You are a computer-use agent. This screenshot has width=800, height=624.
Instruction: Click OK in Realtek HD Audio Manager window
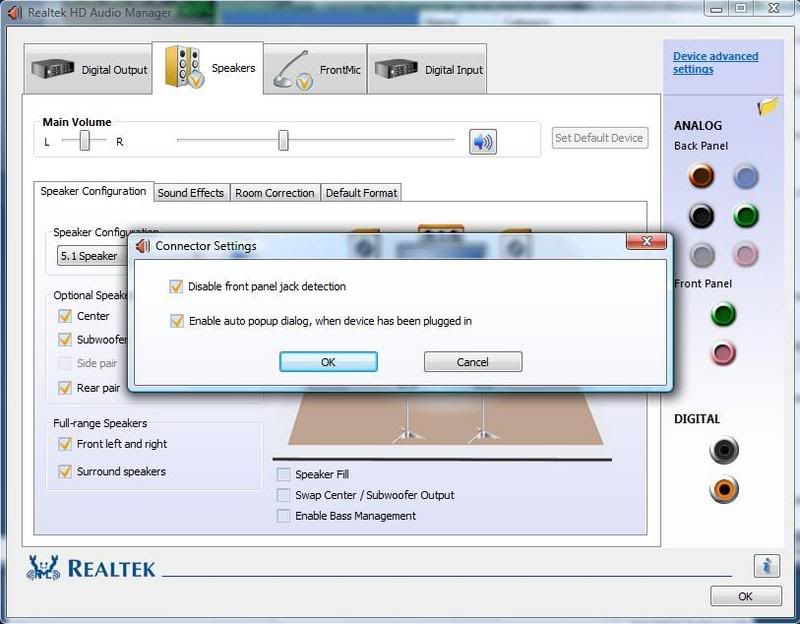click(x=745, y=596)
